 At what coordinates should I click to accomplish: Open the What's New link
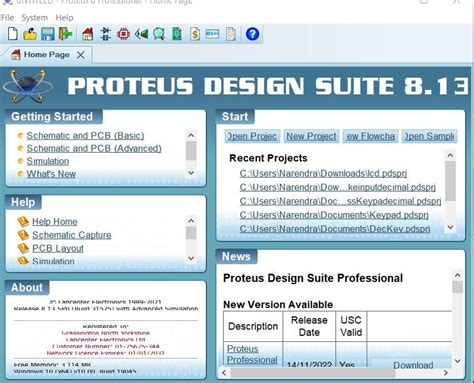pos(51,174)
